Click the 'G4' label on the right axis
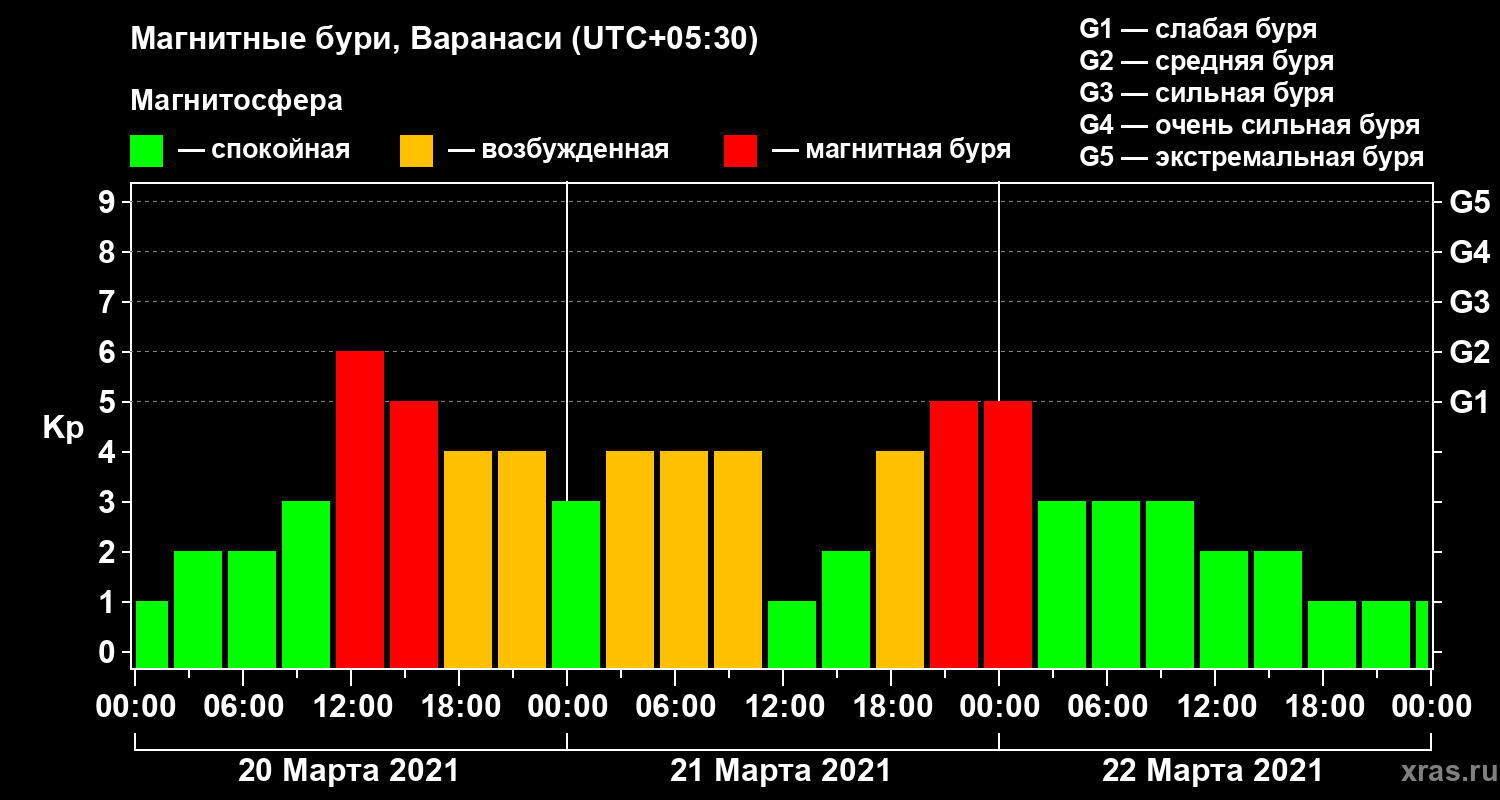The width and height of the screenshot is (1500, 800). click(x=1469, y=252)
